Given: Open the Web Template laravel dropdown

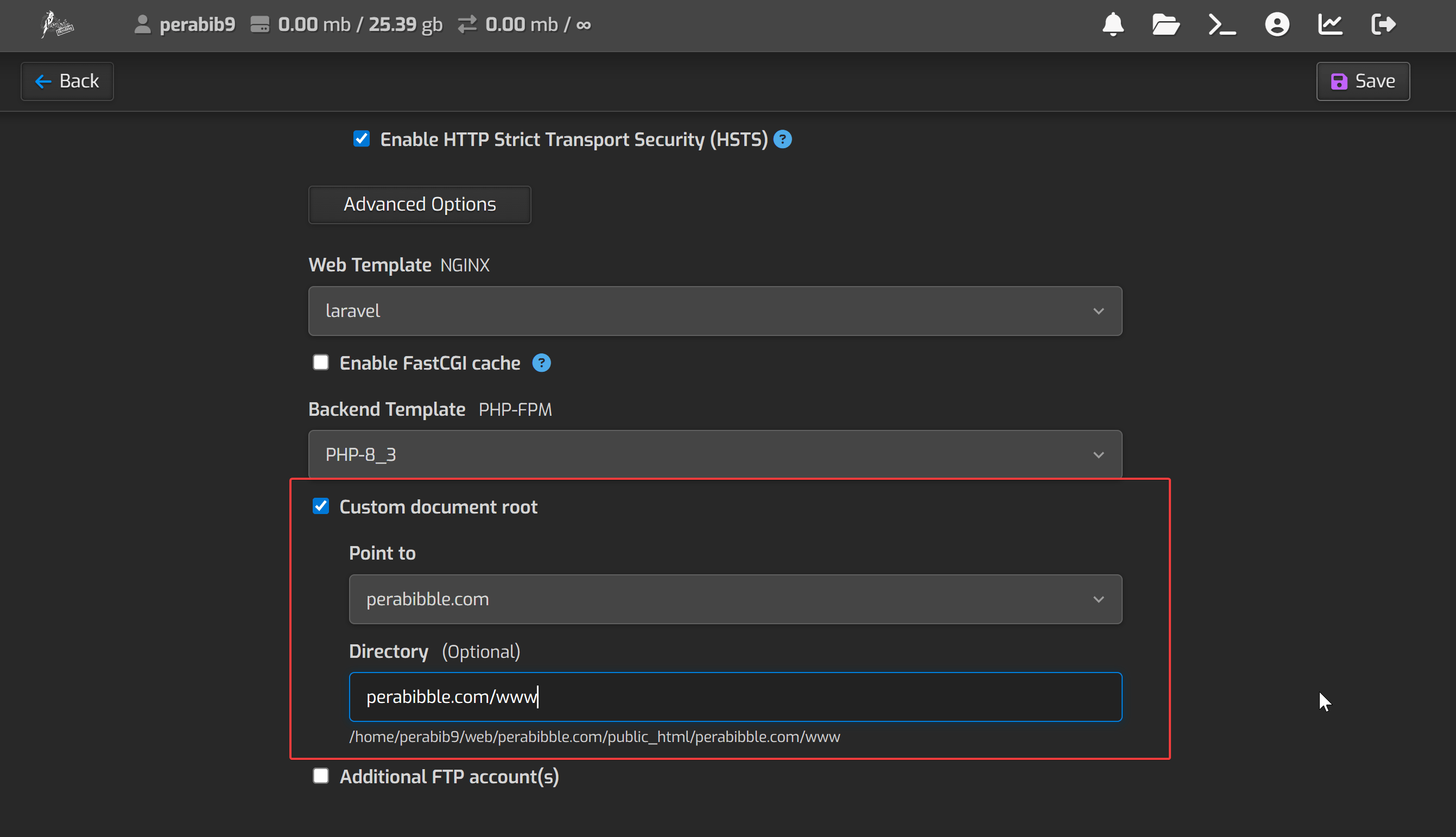Looking at the screenshot, I should [714, 311].
